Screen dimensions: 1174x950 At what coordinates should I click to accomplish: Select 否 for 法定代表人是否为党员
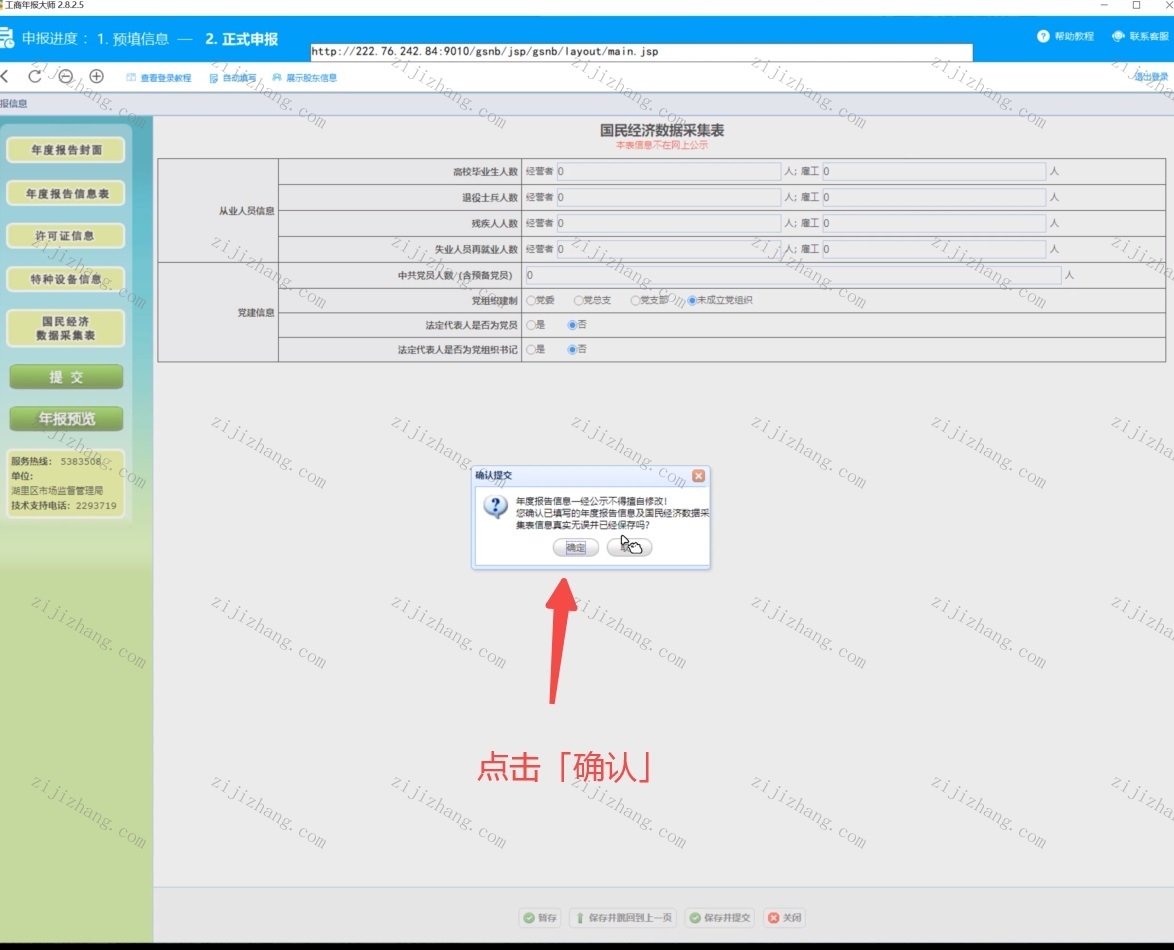pos(572,325)
